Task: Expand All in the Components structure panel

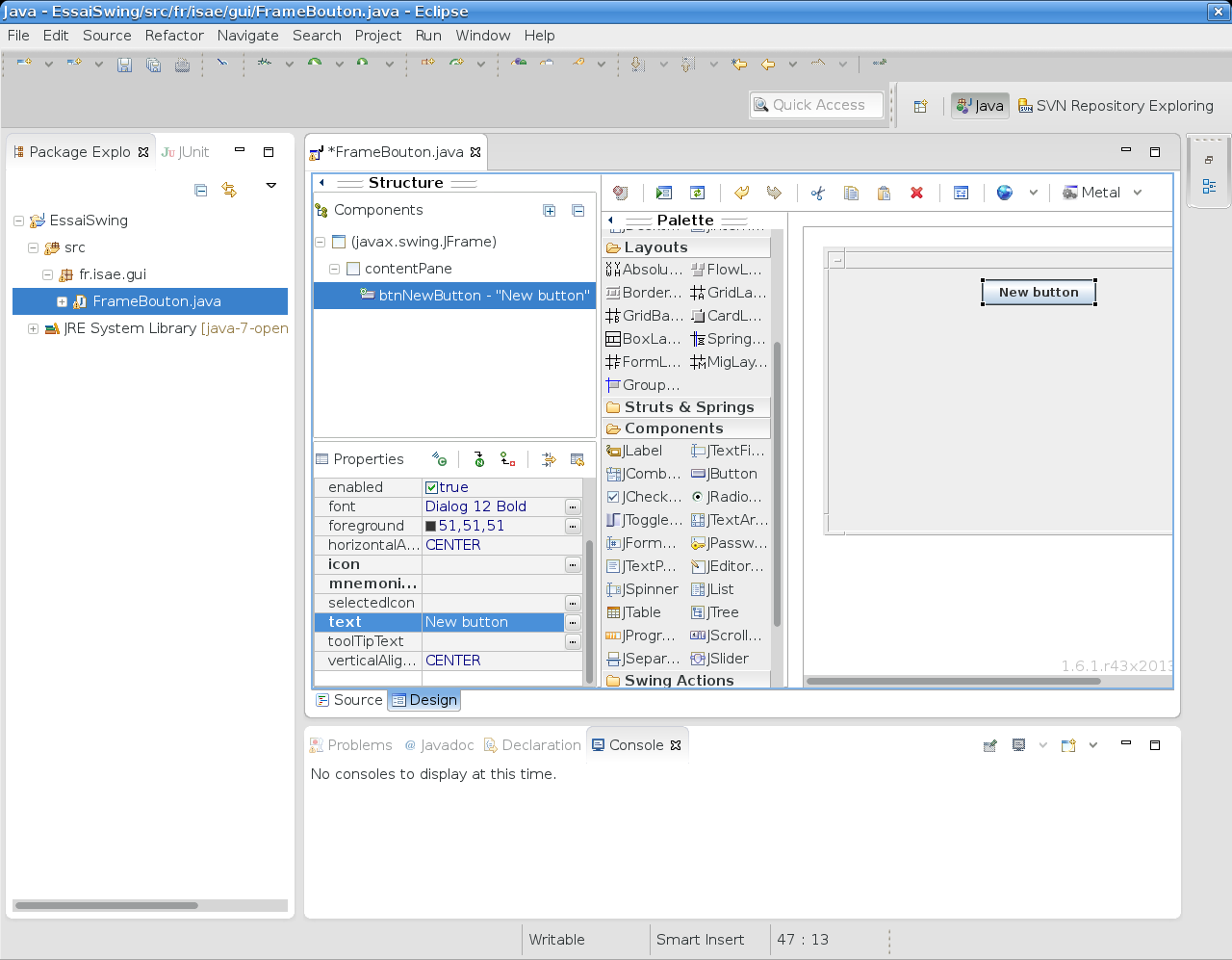Action: tap(550, 210)
